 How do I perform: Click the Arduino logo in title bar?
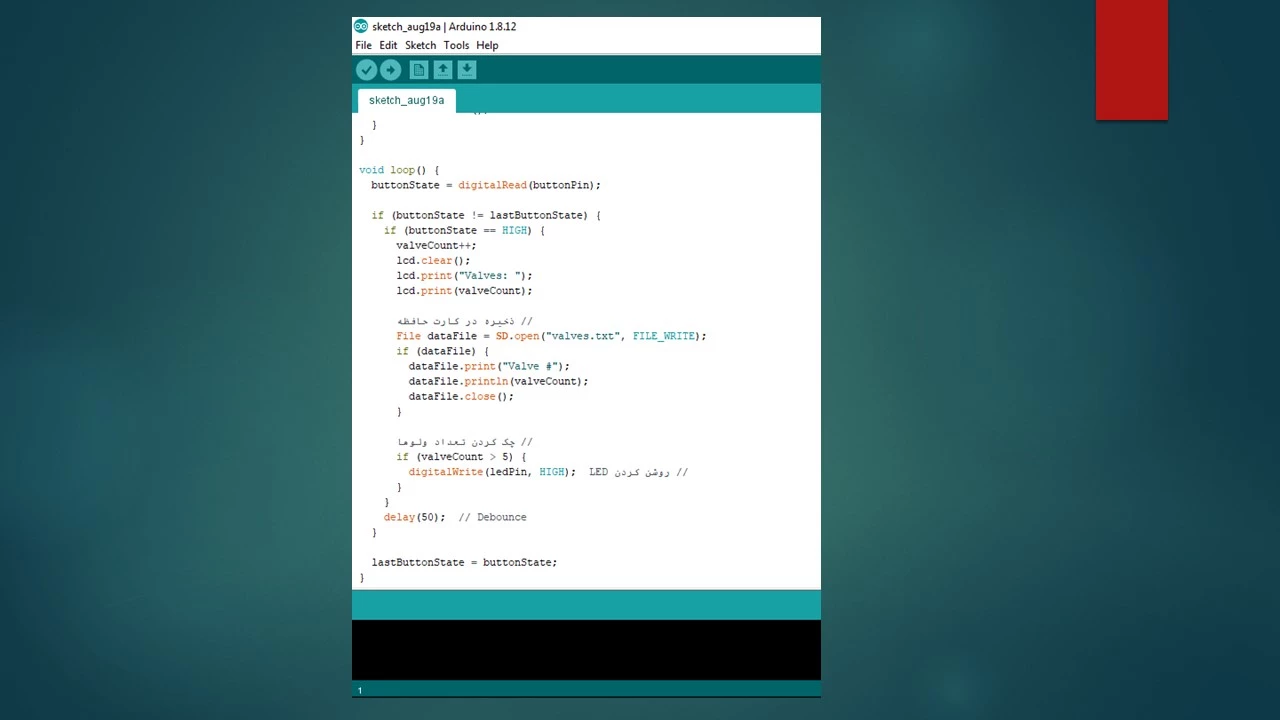pyautogui.click(x=361, y=26)
